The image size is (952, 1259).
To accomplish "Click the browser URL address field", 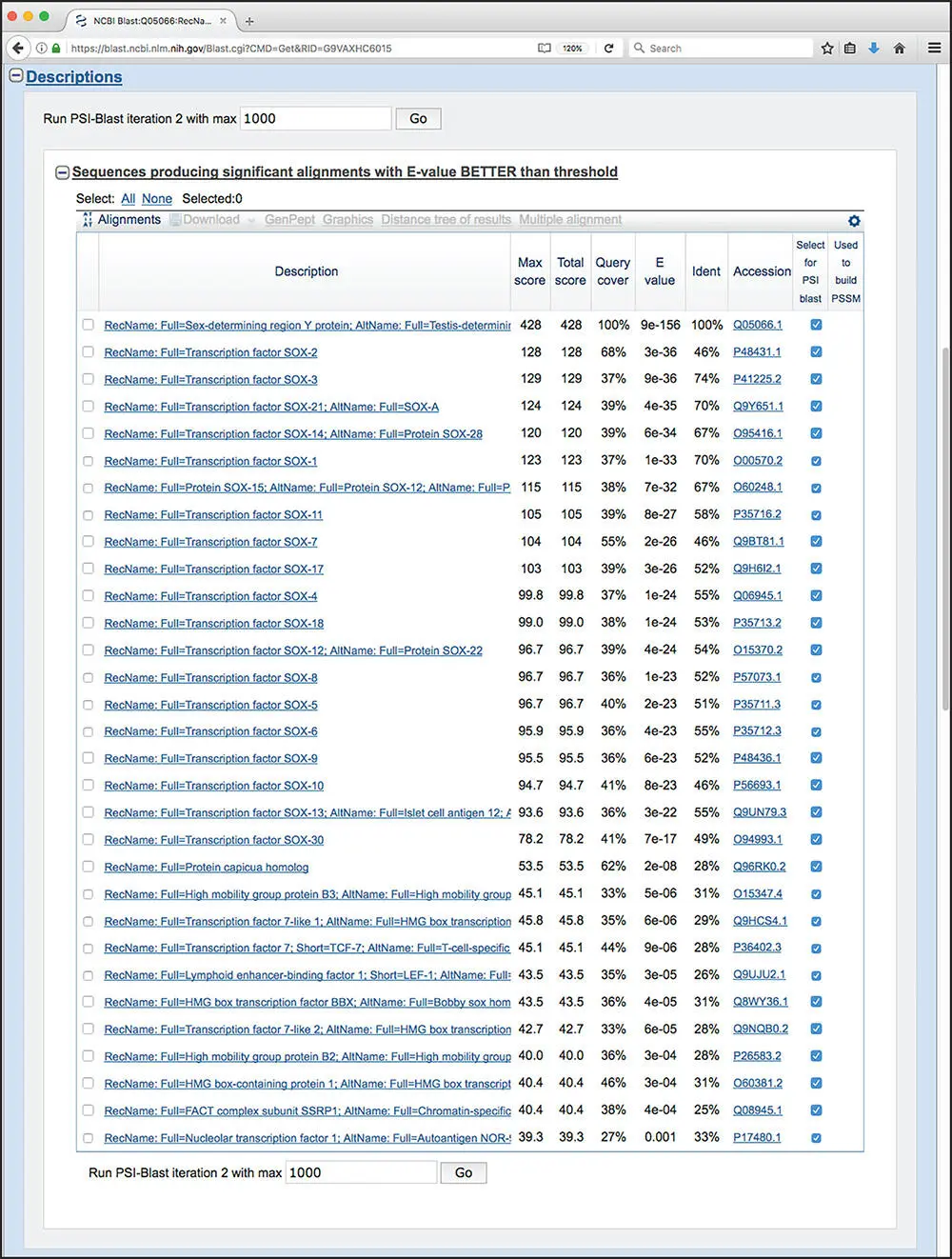I will tap(295, 48).
